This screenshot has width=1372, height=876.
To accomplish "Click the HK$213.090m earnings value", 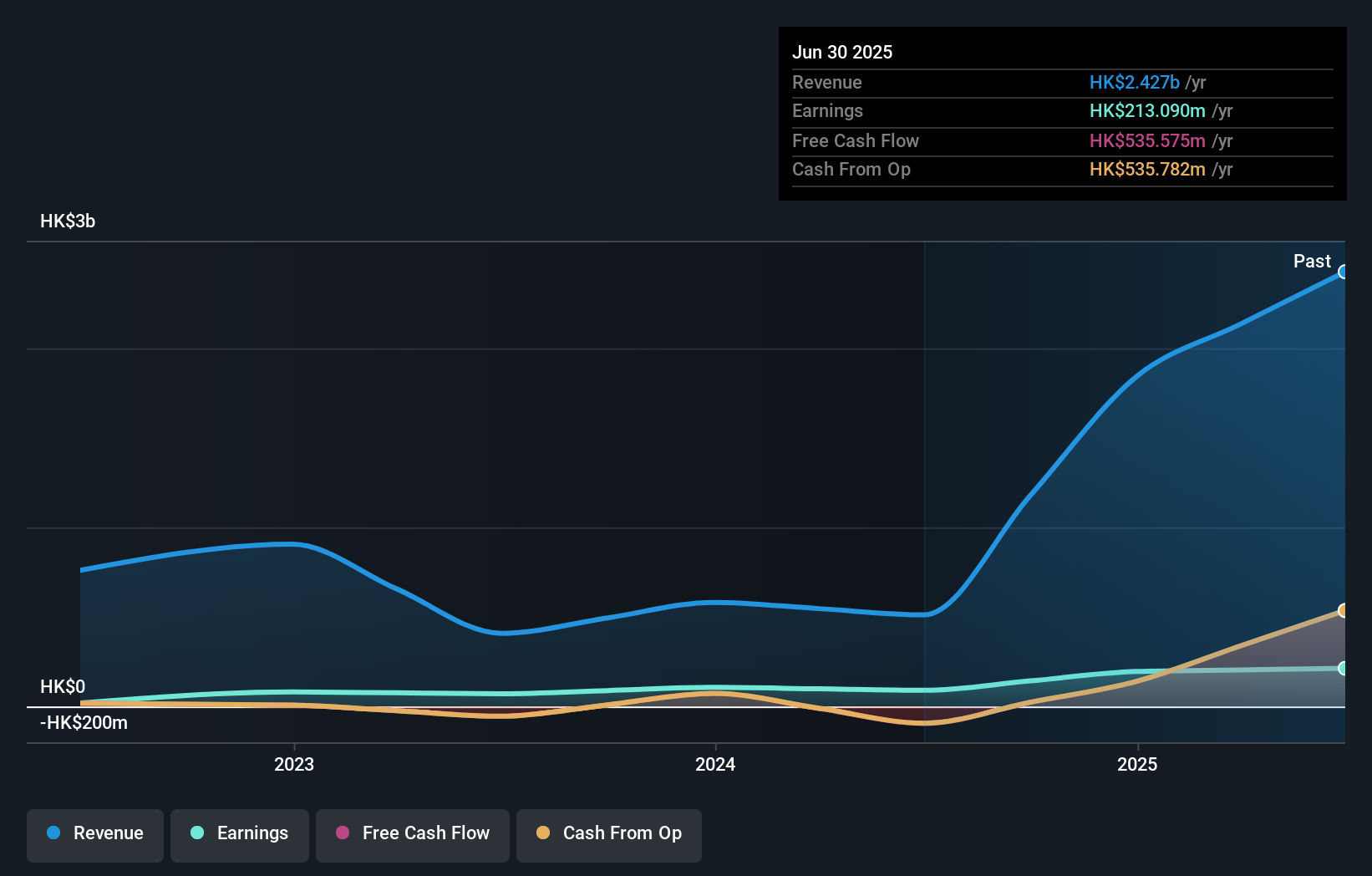I will 1147,111.
